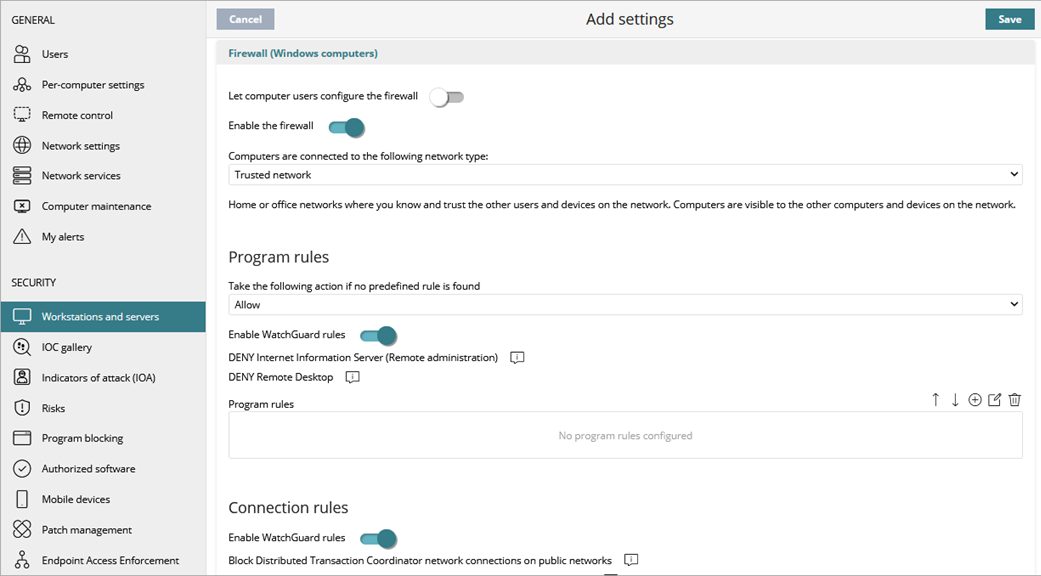
Task: Open the info tooltip for DENY Remote Desktop
Action: (x=351, y=377)
